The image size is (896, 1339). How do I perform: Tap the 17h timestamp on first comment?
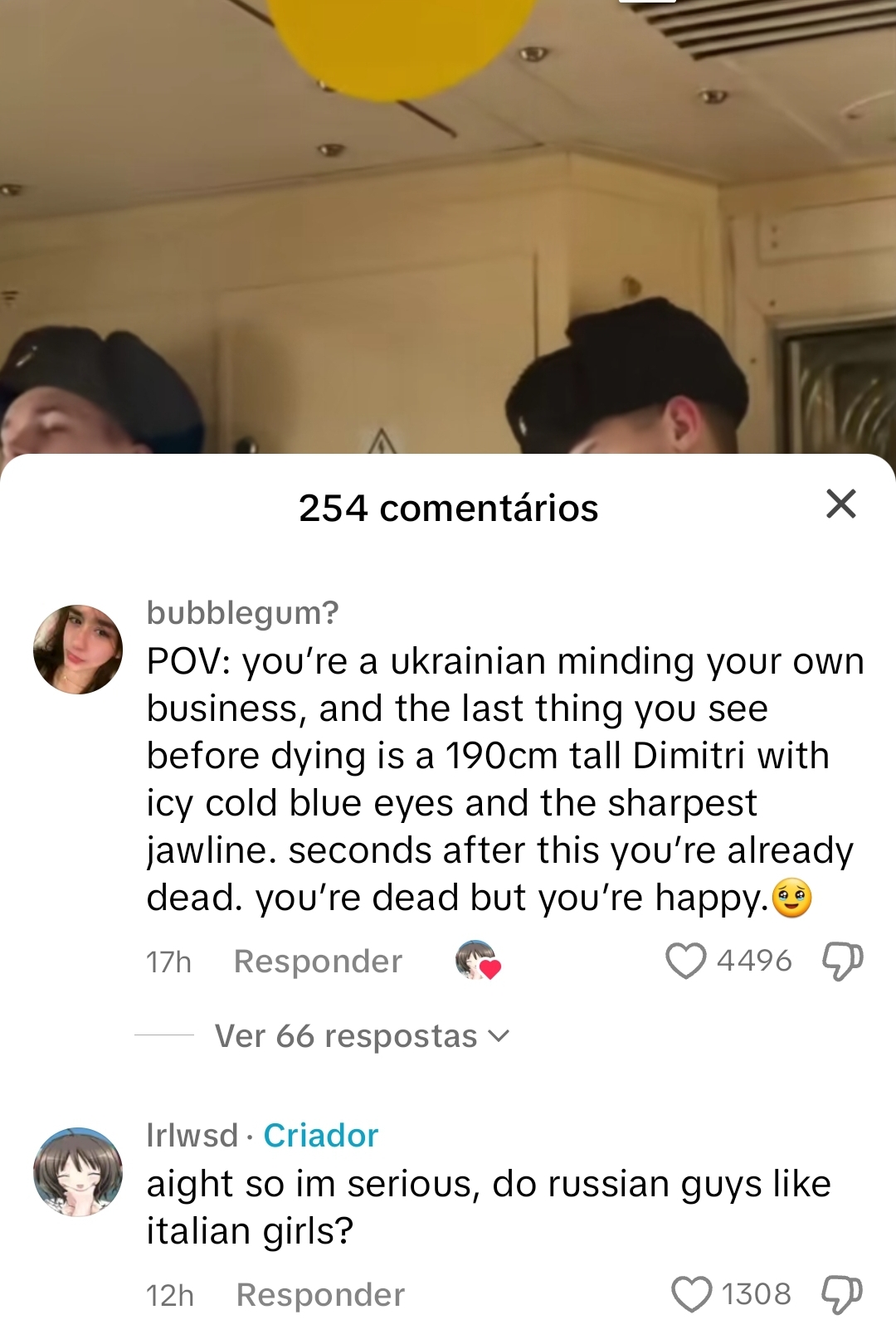coord(168,962)
